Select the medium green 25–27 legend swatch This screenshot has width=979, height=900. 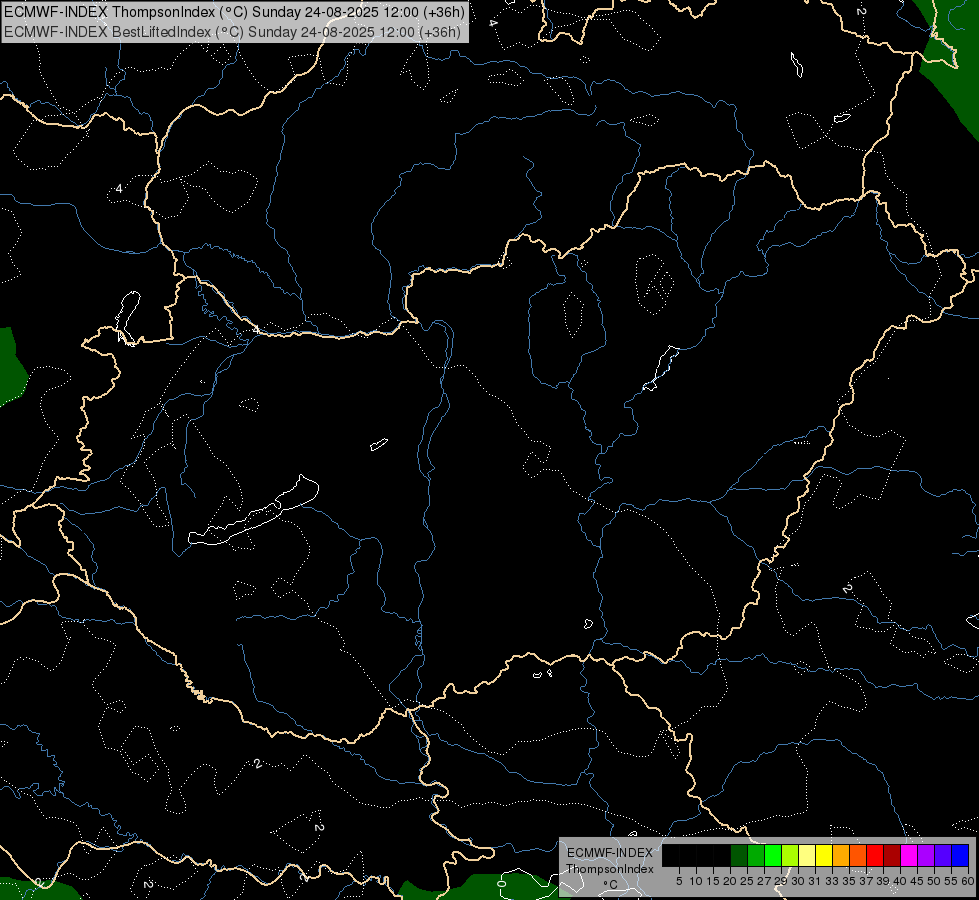756,855
